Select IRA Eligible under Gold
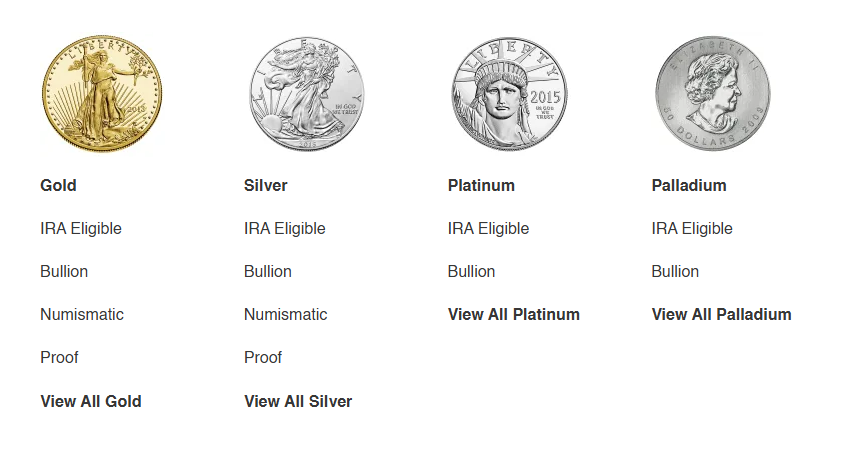 (x=81, y=228)
